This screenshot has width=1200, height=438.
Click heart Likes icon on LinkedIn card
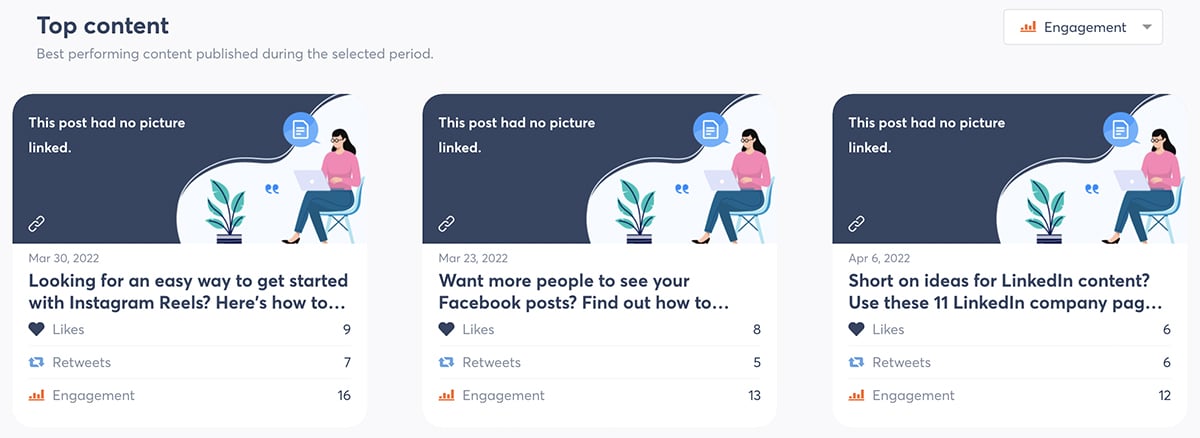coord(857,329)
